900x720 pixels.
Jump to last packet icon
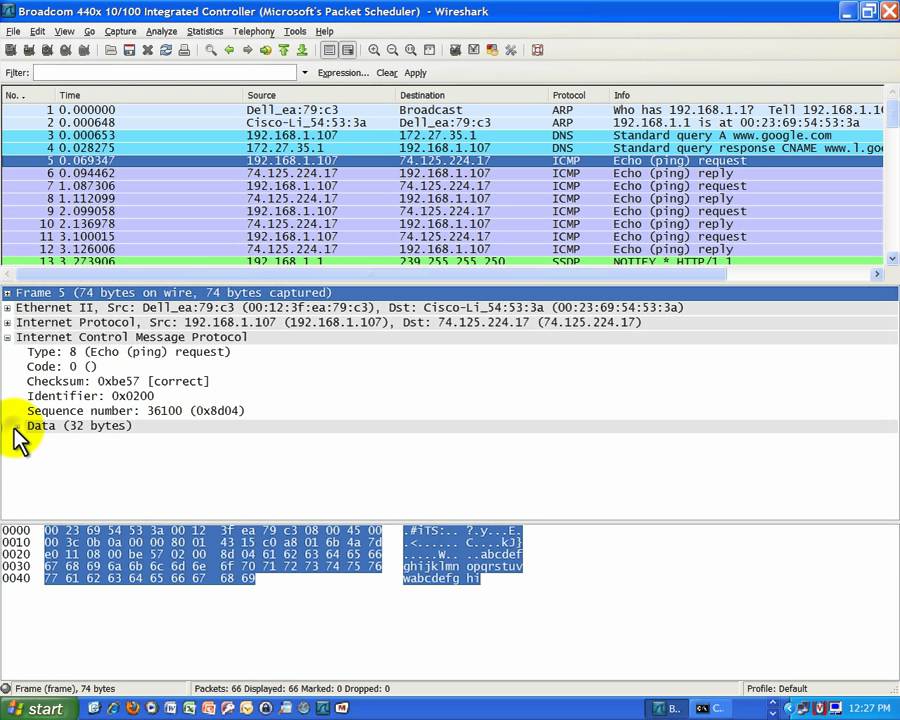click(x=302, y=51)
